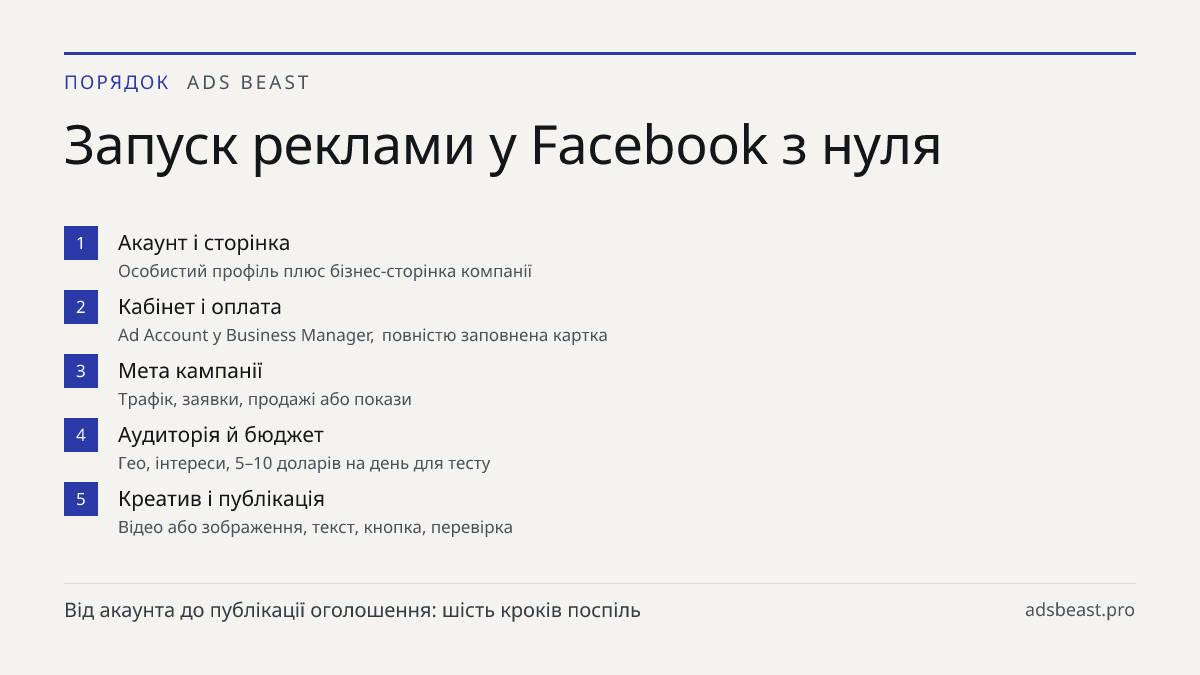The width and height of the screenshot is (1200, 675).
Task: Click the heading 'Аудиторія й бюджет'
Action: pyautogui.click(x=221, y=435)
